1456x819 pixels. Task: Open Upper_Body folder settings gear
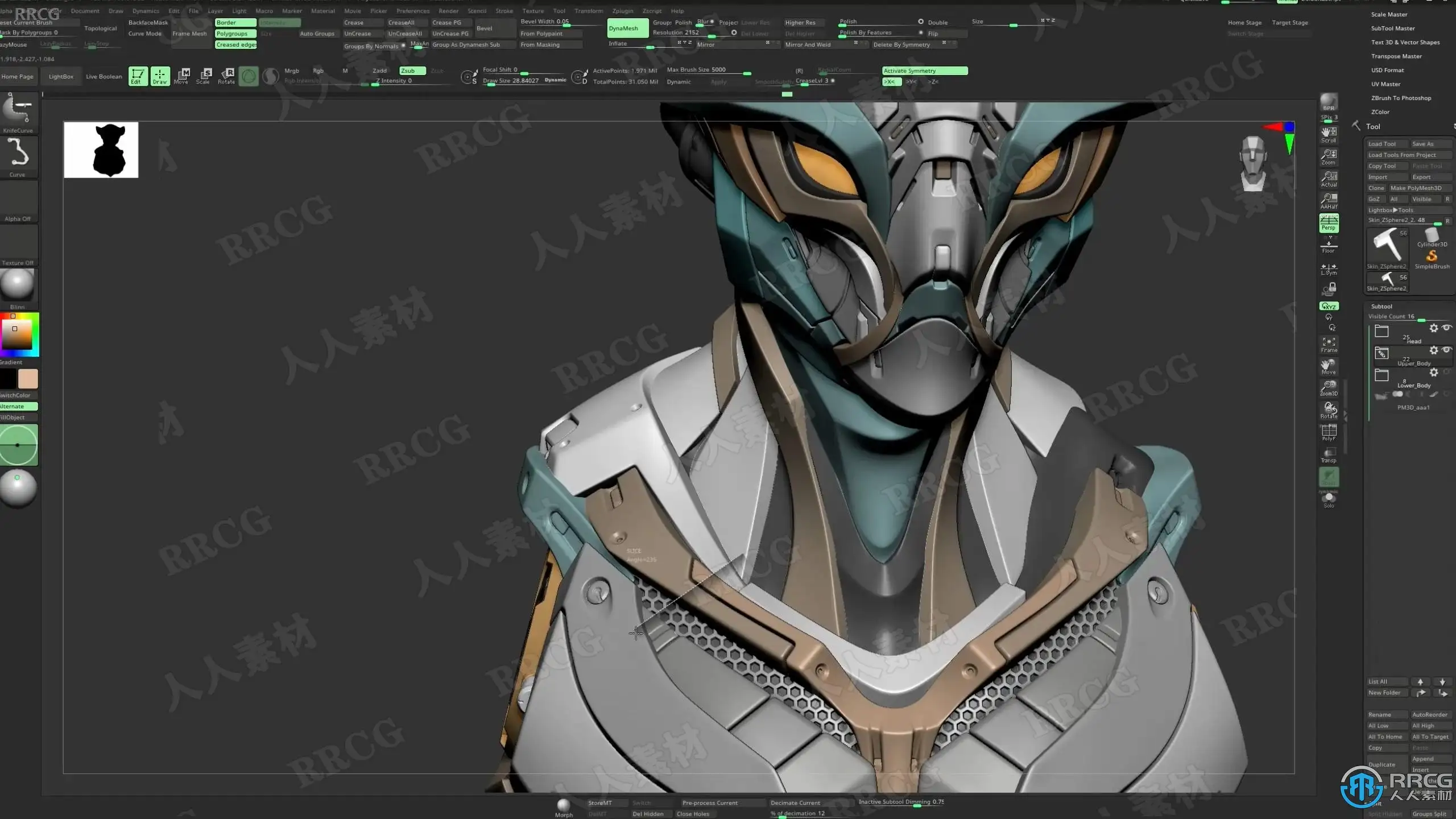(x=1434, y=350)
